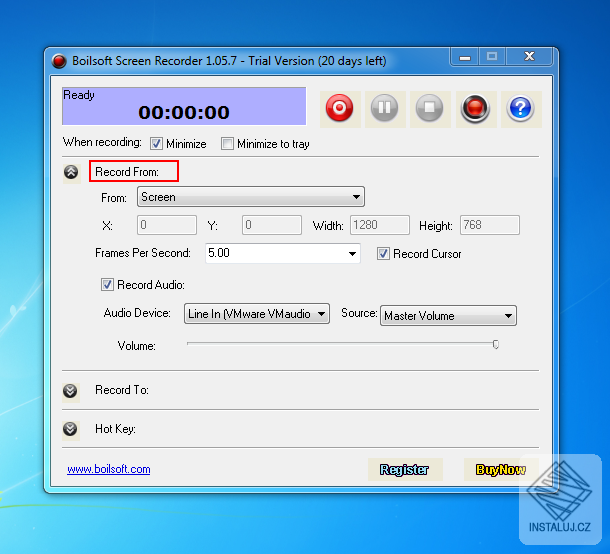Click the grey stop button
The width and height of the screenshot is (610, 554).
point(430,109)
